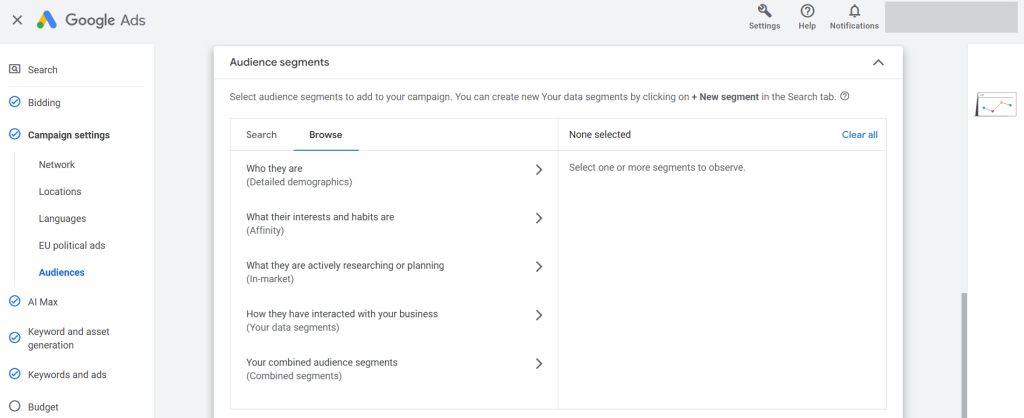Expand Your data segments category
Image resolution: width=1024 pixels, height=418 pixels.
coord(538,315)
